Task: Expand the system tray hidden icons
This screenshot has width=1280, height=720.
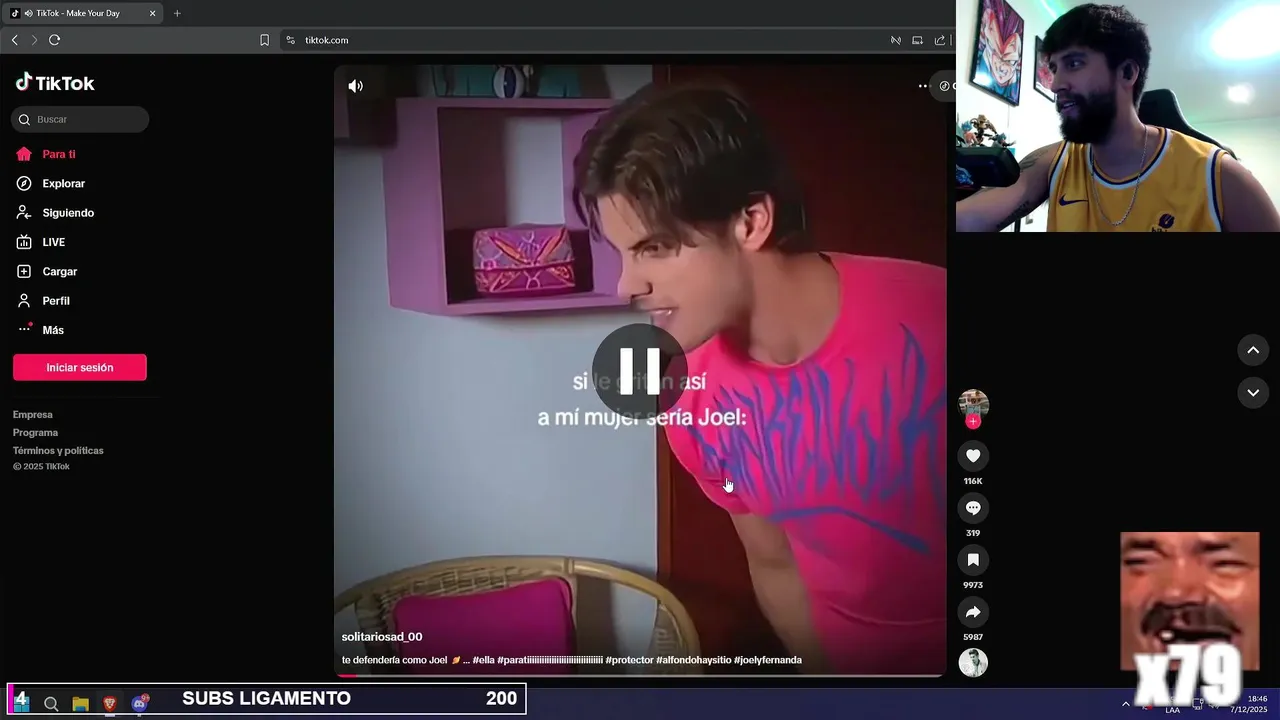Action: [1125, 704]
